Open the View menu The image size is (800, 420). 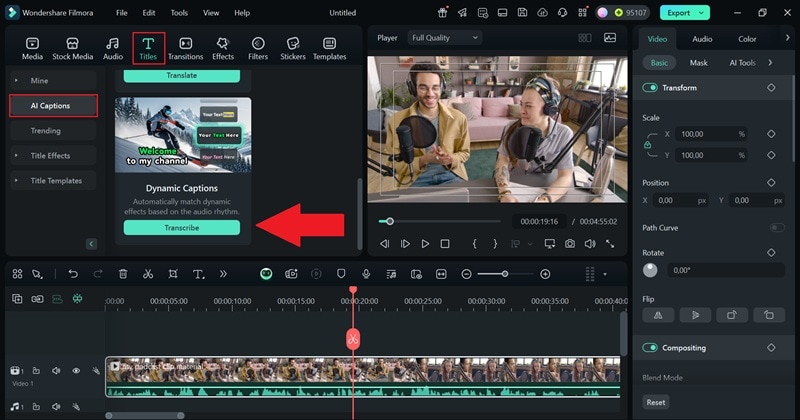pos(211,13)
